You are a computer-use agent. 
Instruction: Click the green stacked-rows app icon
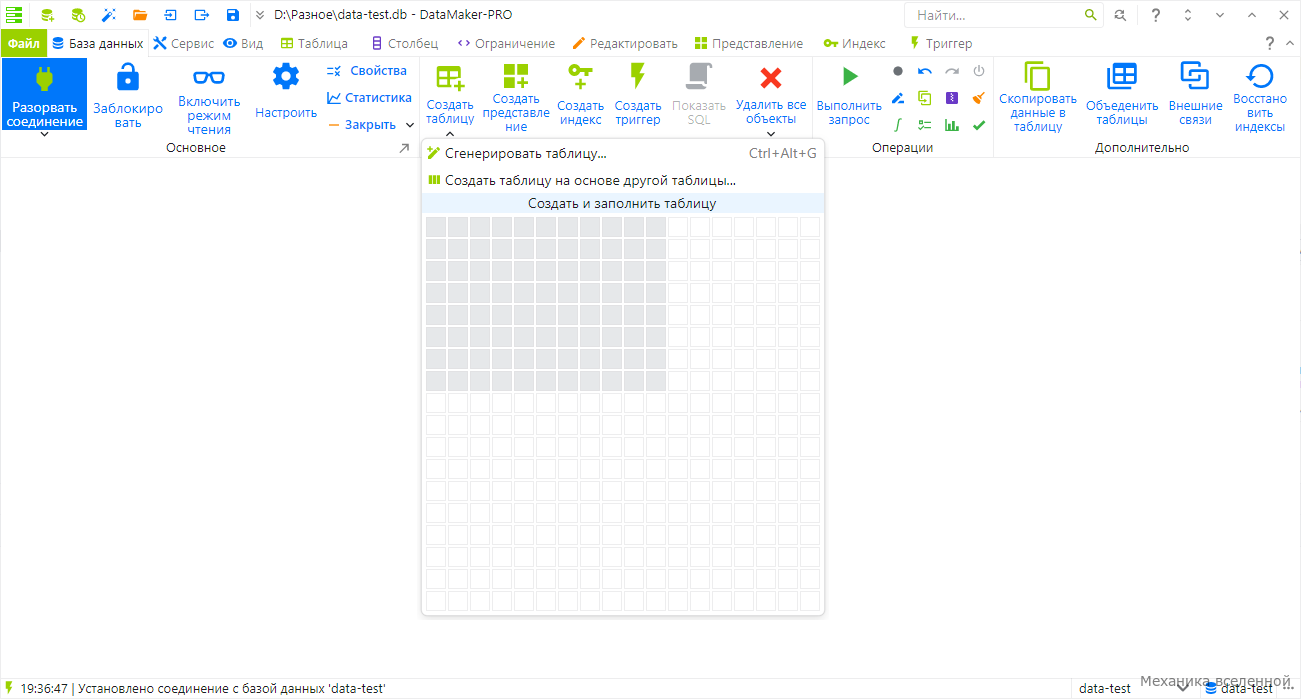[14, 15]
